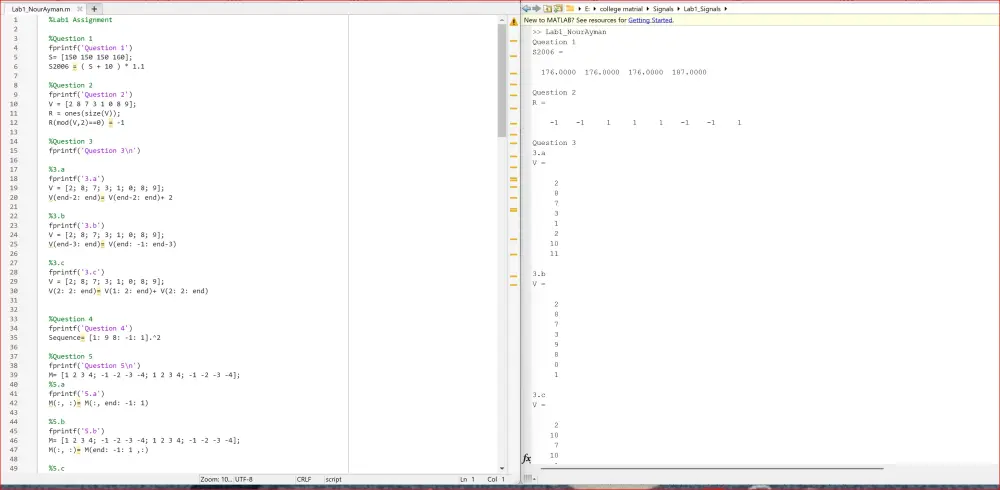Click the "fprintf('Question 5\n')" line
The image size is (1000, 490).
94,366
